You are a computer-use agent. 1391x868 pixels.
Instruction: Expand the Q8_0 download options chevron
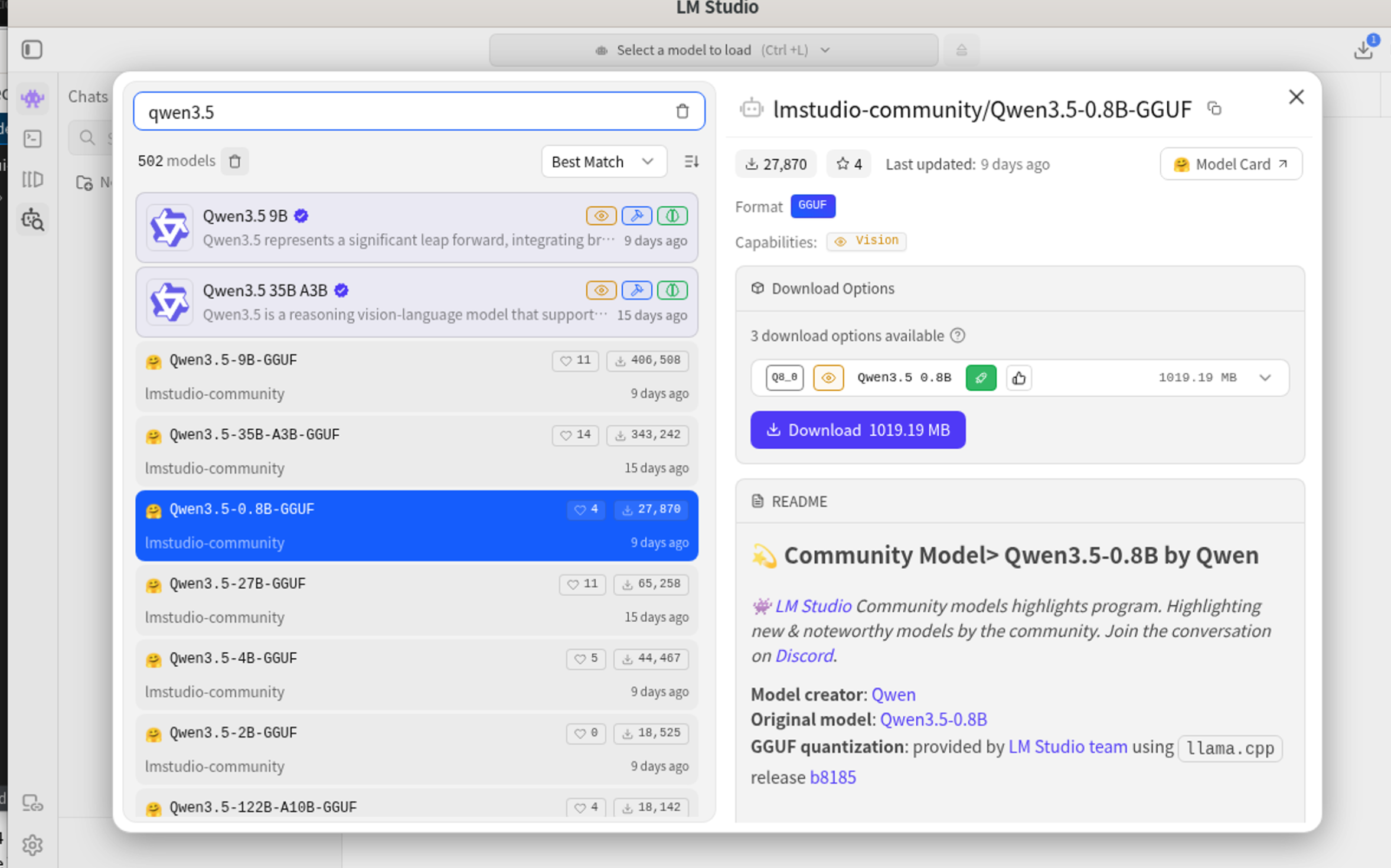coord(1265,378)
